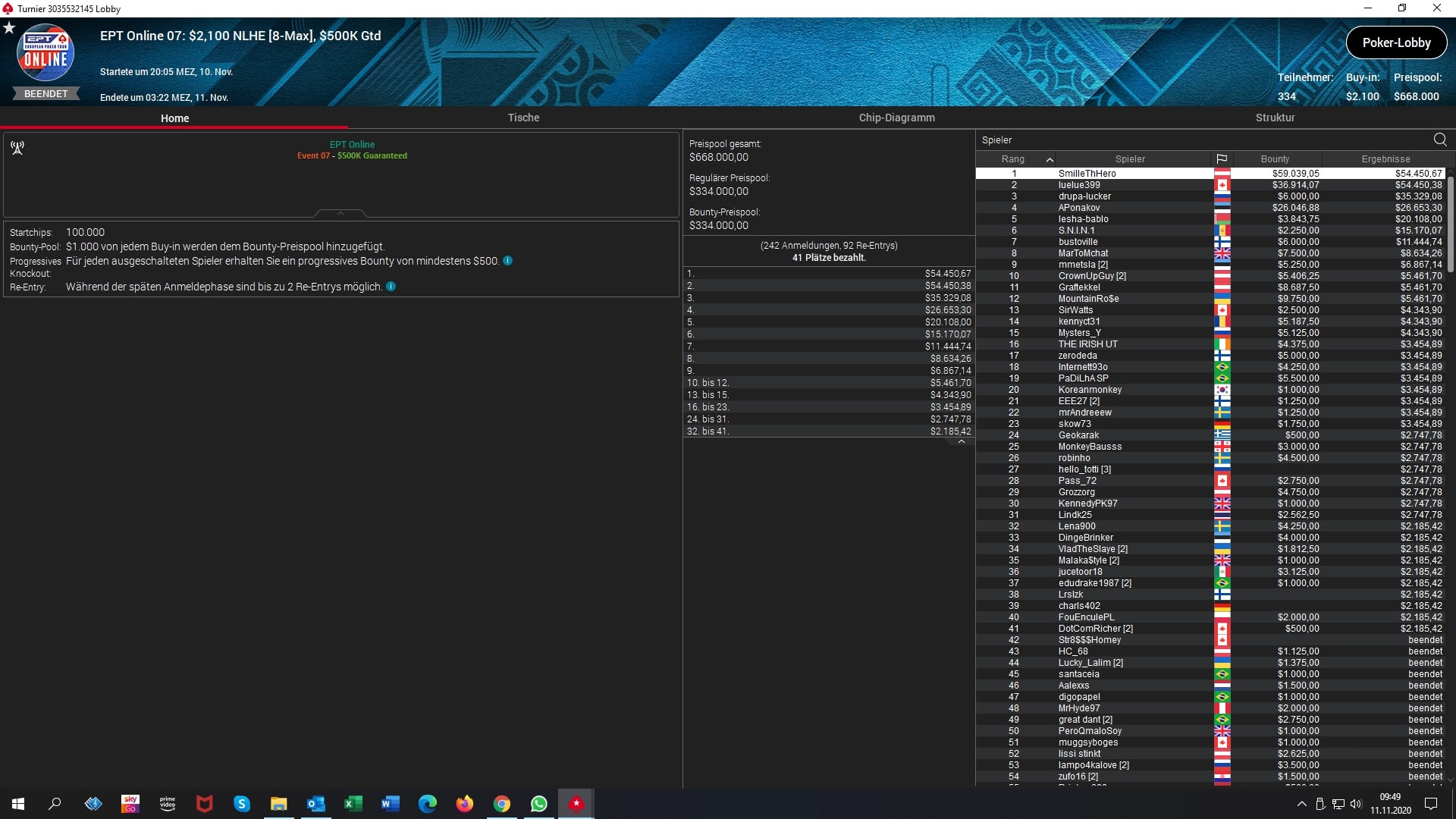1456x819 pixels.
Task: Open Excel from the taskbar
Action: (353, 804)
